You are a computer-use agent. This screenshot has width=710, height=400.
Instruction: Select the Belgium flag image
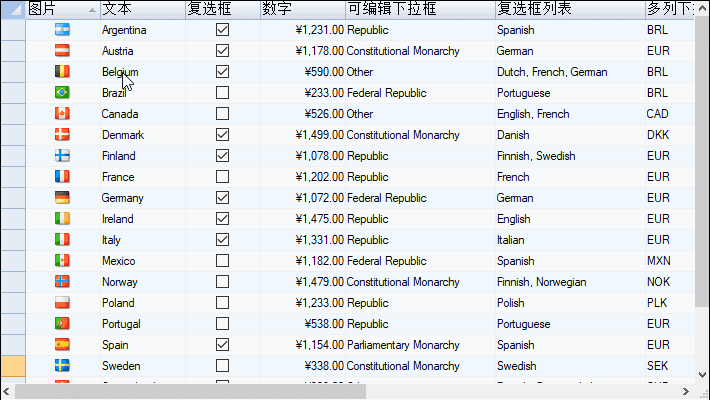62,72
